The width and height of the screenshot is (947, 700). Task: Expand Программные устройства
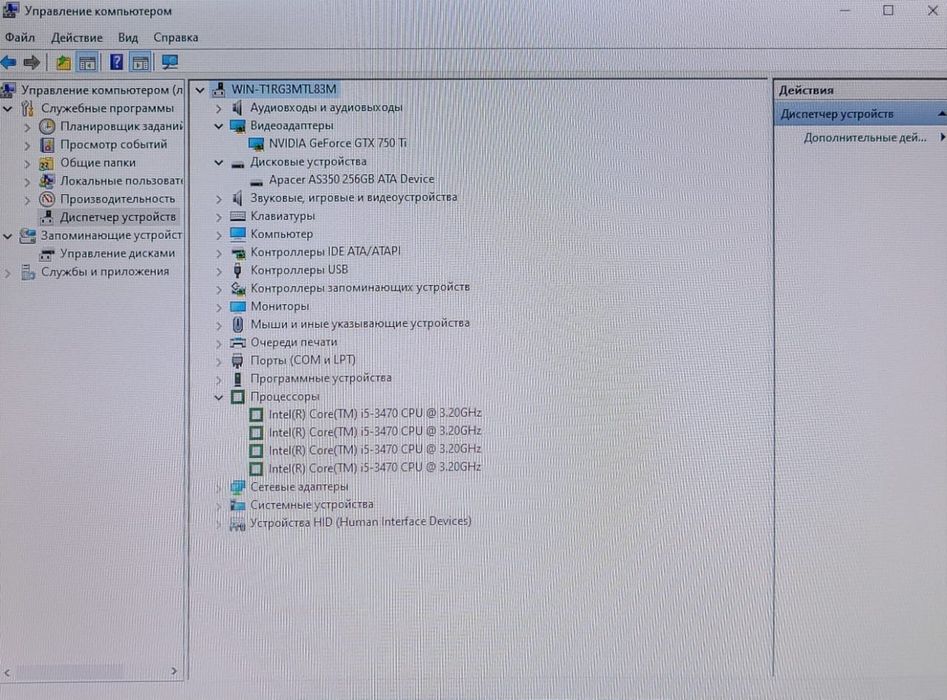pos(219,380)
